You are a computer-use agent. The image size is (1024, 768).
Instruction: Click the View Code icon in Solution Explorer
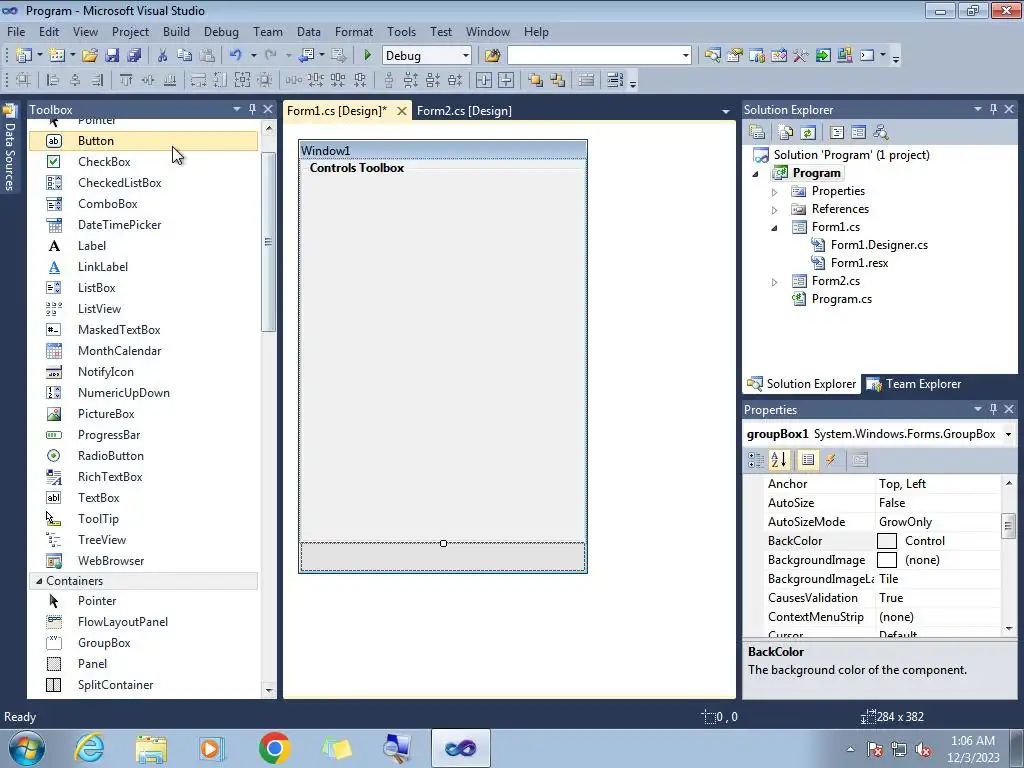click(x=837, y=133)
